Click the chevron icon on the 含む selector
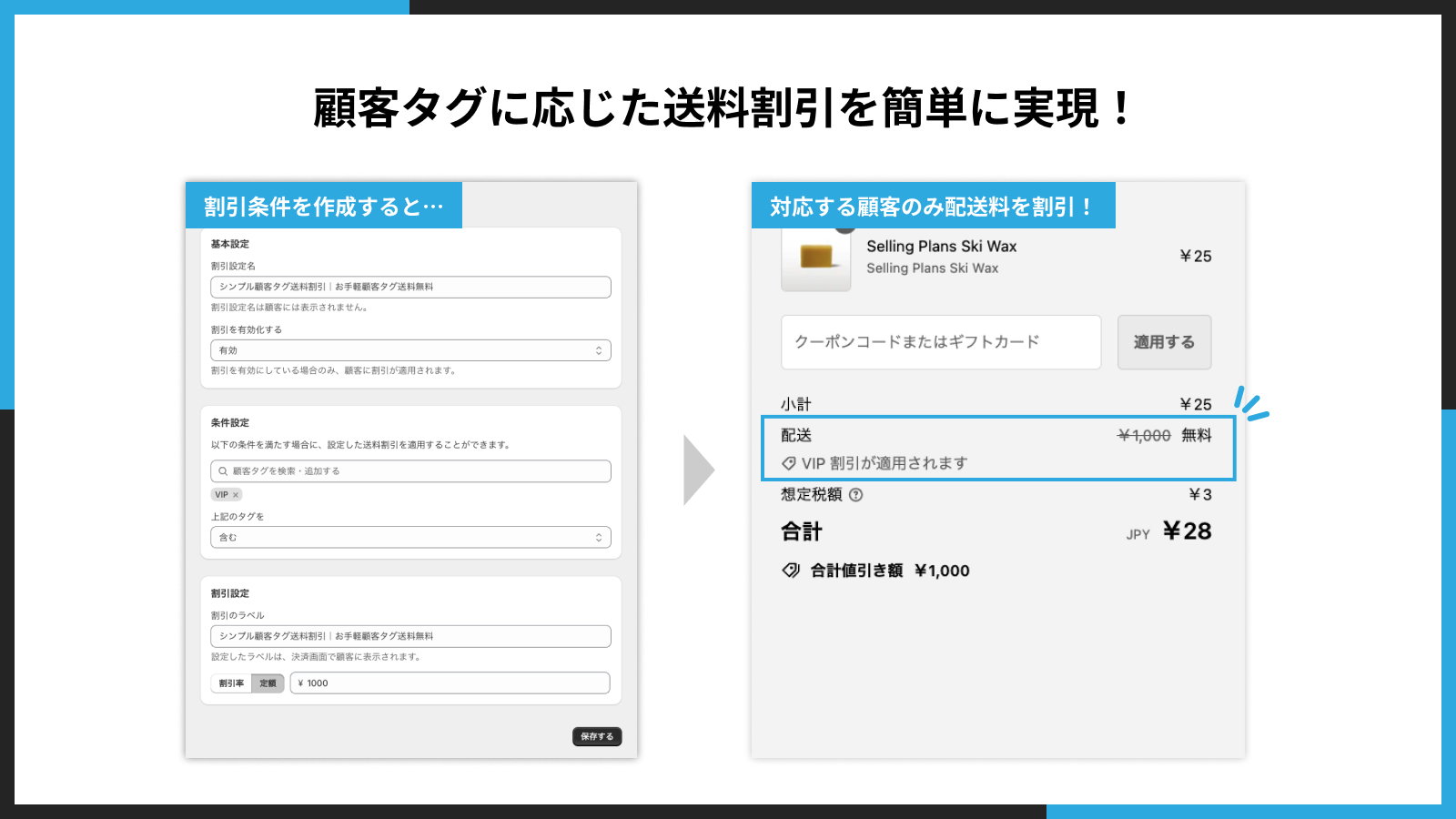The width and height of the screenshot is (1456, 819). tap(601, 537)
